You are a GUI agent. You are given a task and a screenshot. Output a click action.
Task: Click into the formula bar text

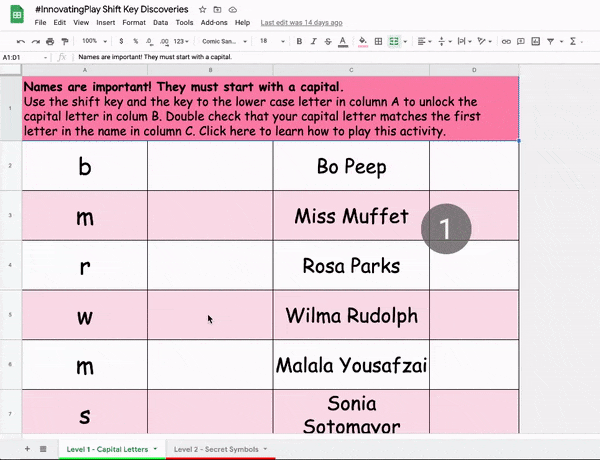155,57
